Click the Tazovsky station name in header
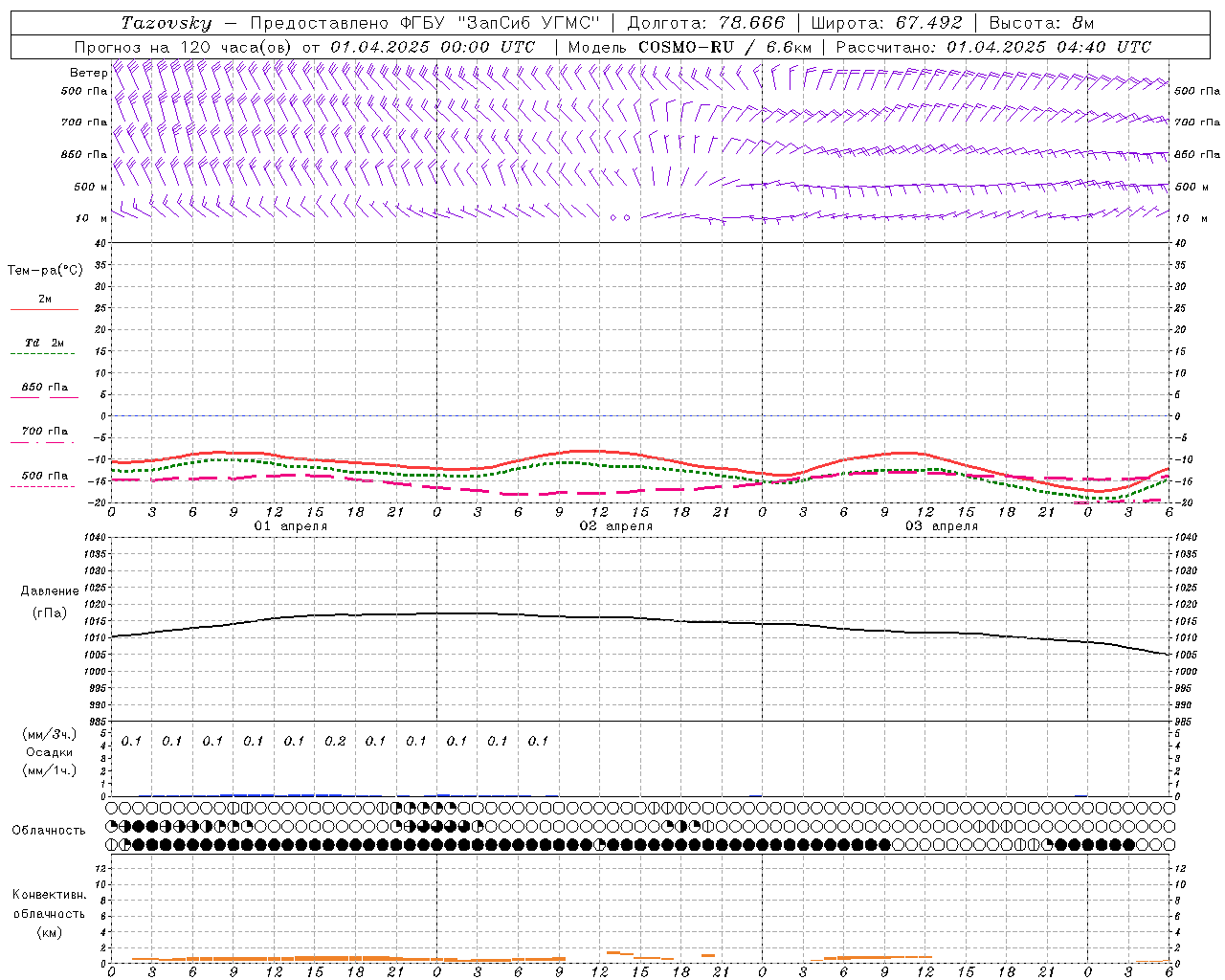1225x980 pixels. click(x=166, y=23)
